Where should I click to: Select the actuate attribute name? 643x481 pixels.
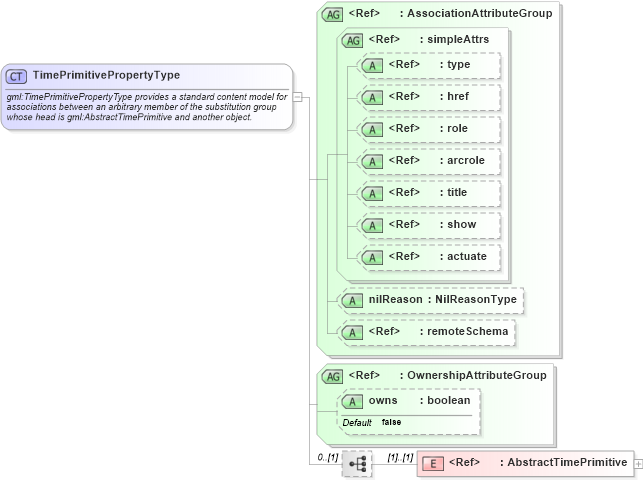467,256
